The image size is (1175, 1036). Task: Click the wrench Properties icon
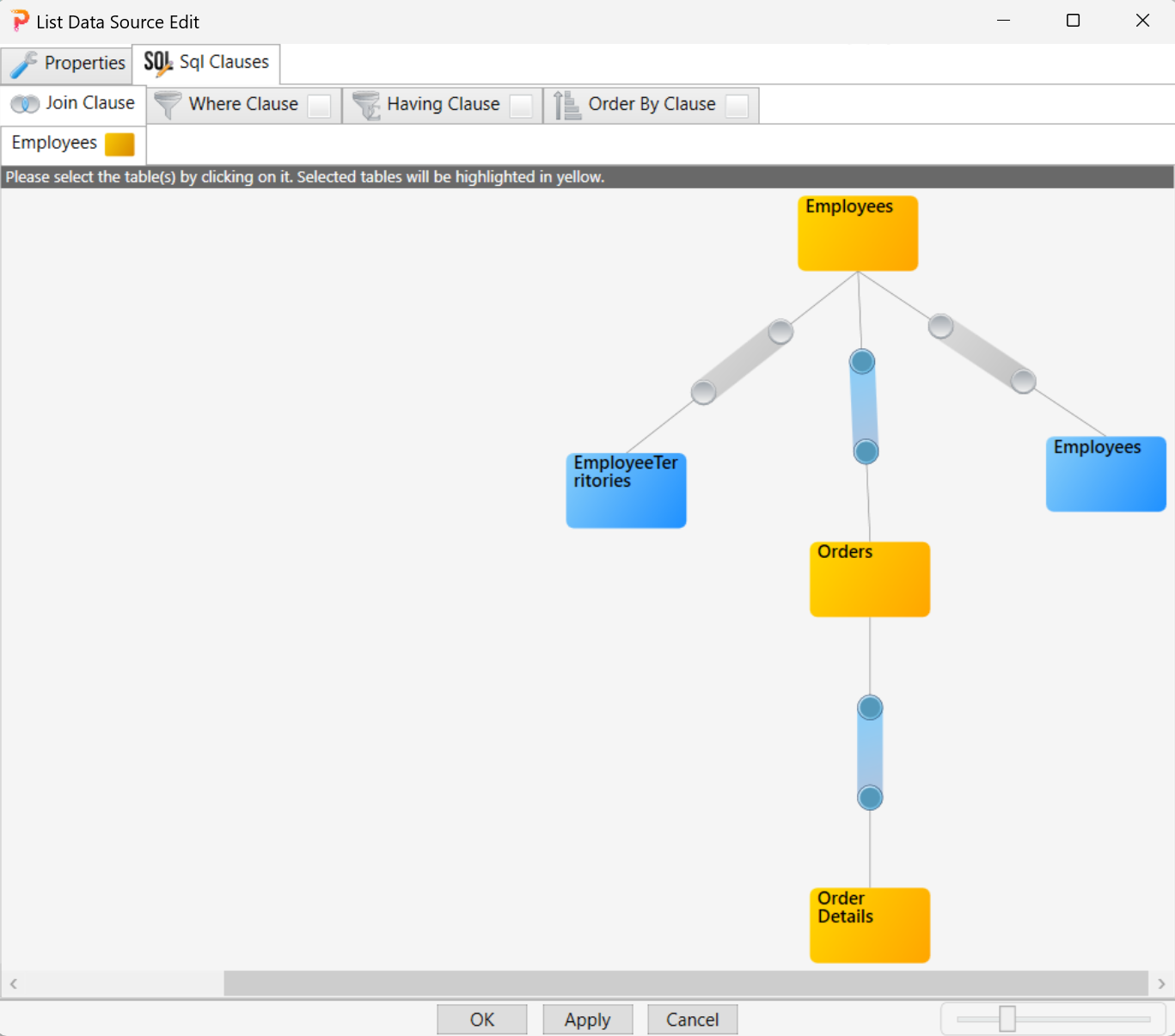[23, 64]
